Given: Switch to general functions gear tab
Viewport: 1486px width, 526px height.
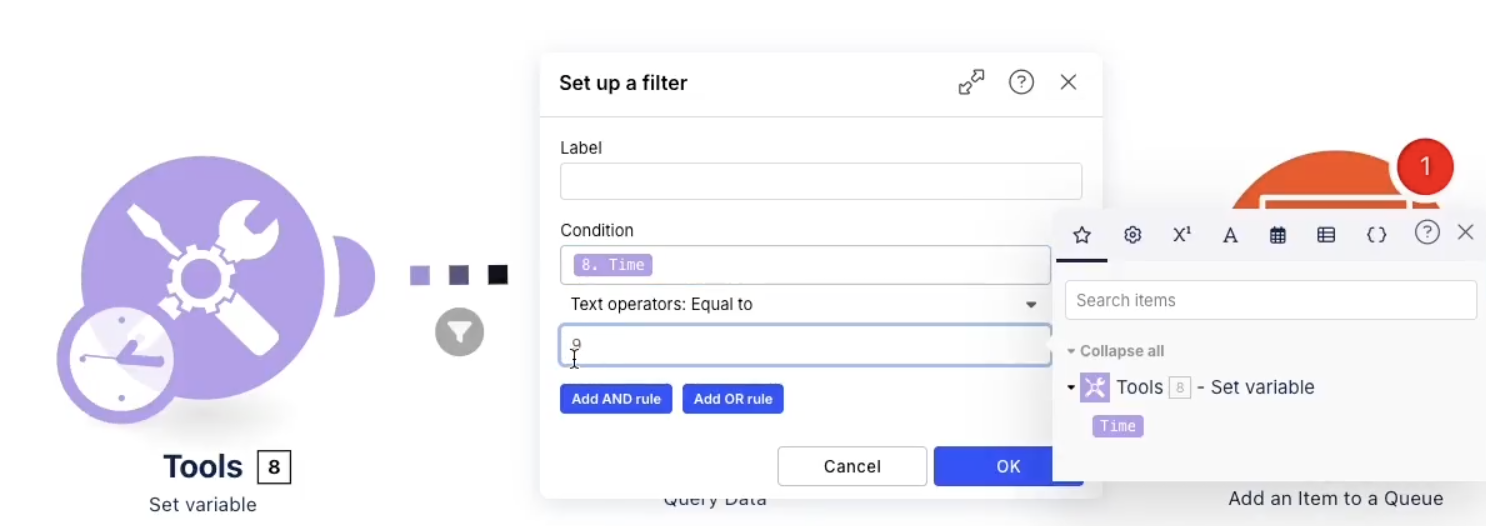Looking at the screenshot, I should click(1132, 235).
